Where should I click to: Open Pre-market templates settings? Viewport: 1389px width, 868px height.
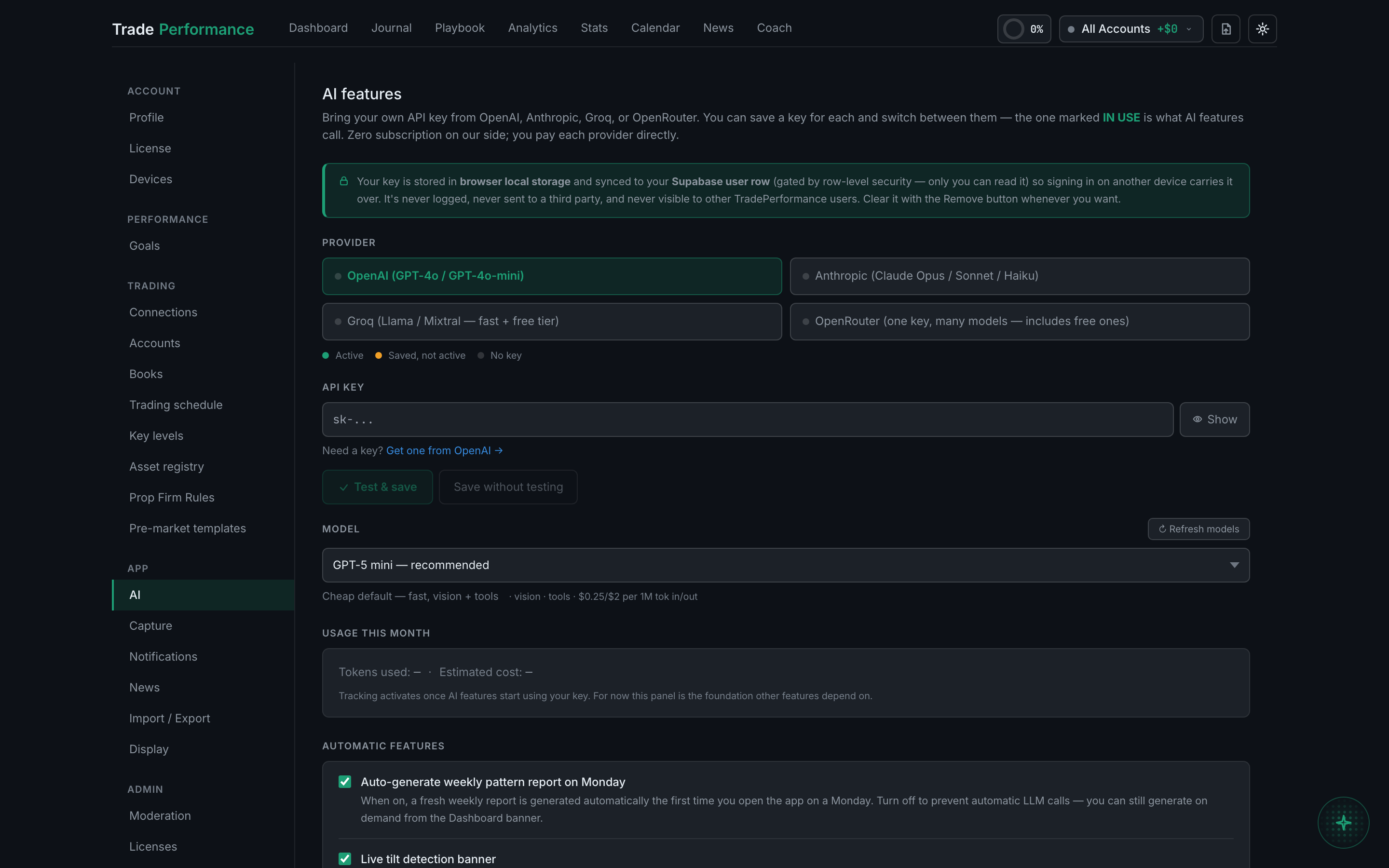[204, 529]
